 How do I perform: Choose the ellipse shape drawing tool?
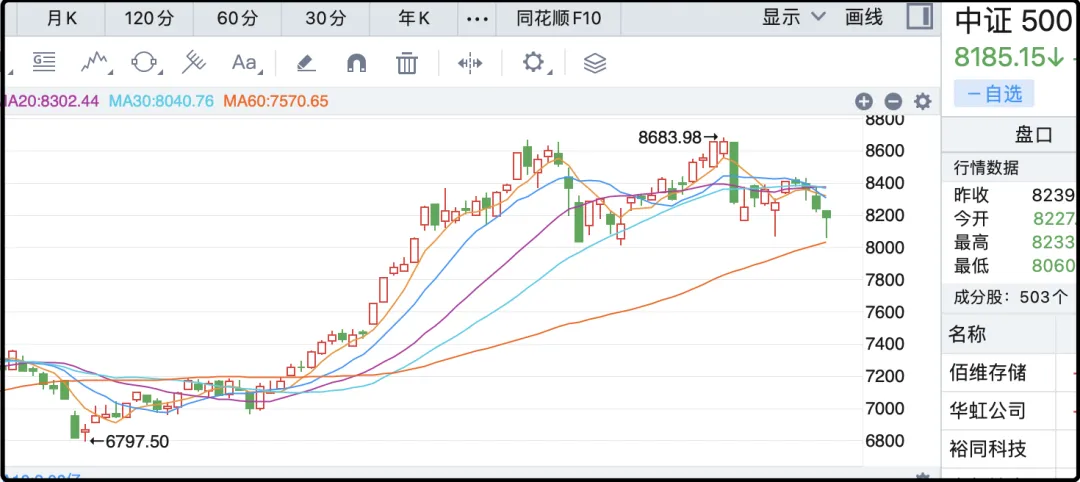(x=145, y=63)
